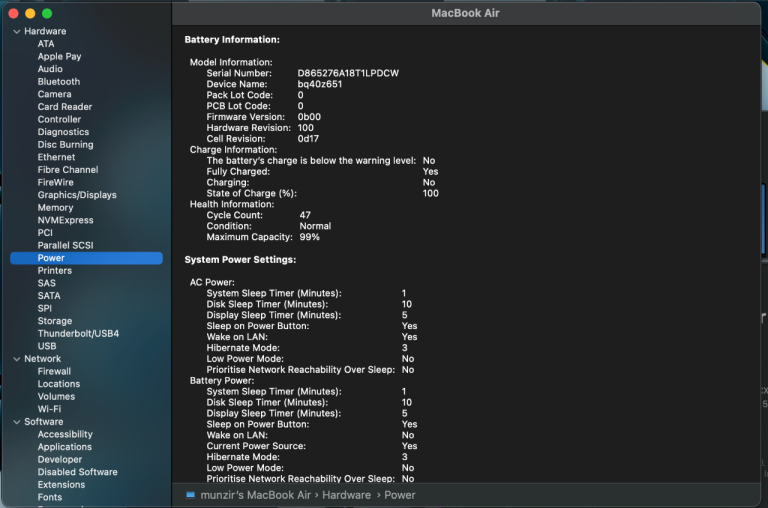768x508 pixels.
Task: Click the cycle count value 47
Action: click(x=305, y=216)
